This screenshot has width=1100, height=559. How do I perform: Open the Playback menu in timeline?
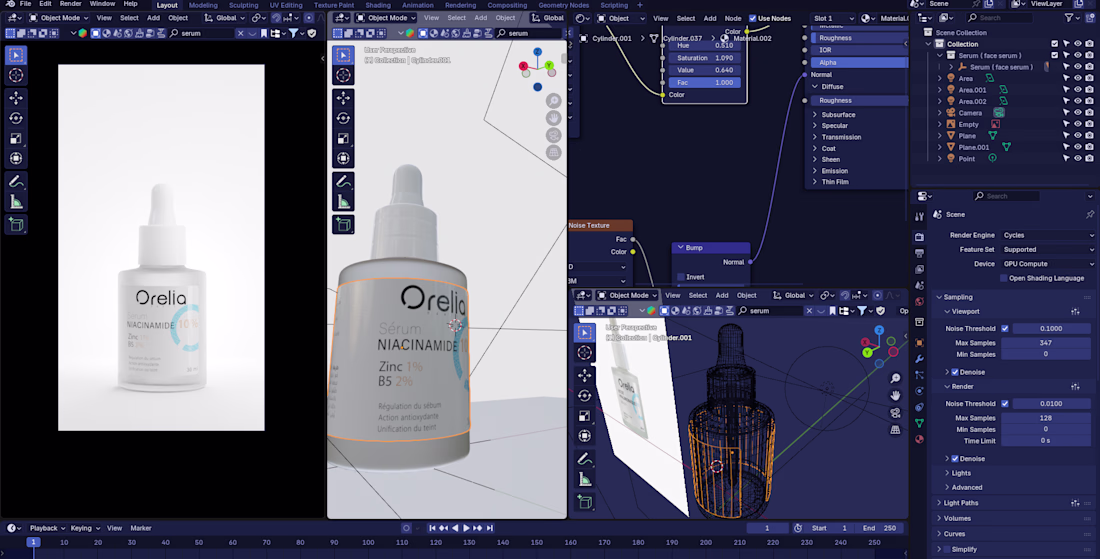[x=47, y=528]
